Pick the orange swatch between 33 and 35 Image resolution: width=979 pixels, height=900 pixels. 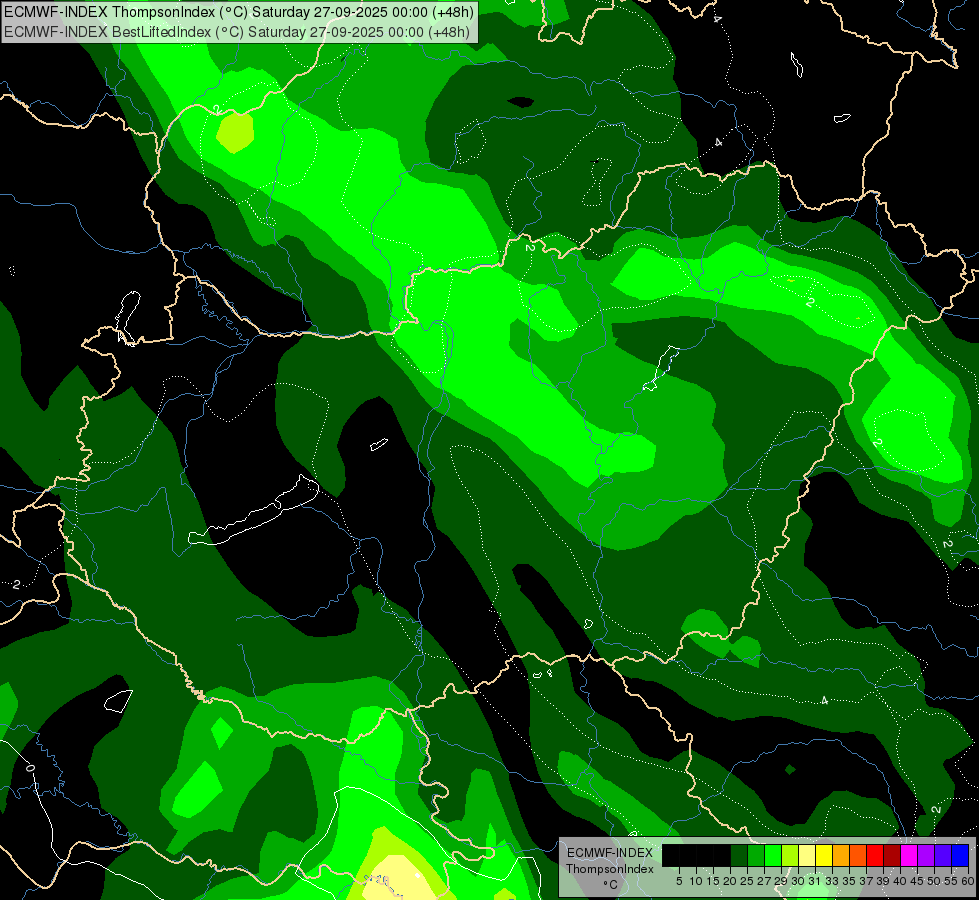click(841, 855)
